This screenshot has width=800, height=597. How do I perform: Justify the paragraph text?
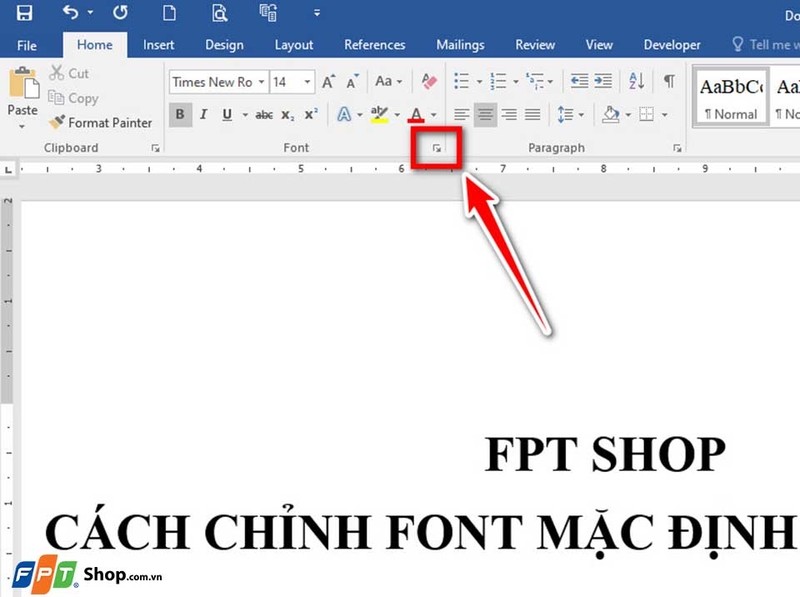coord(533,114)
